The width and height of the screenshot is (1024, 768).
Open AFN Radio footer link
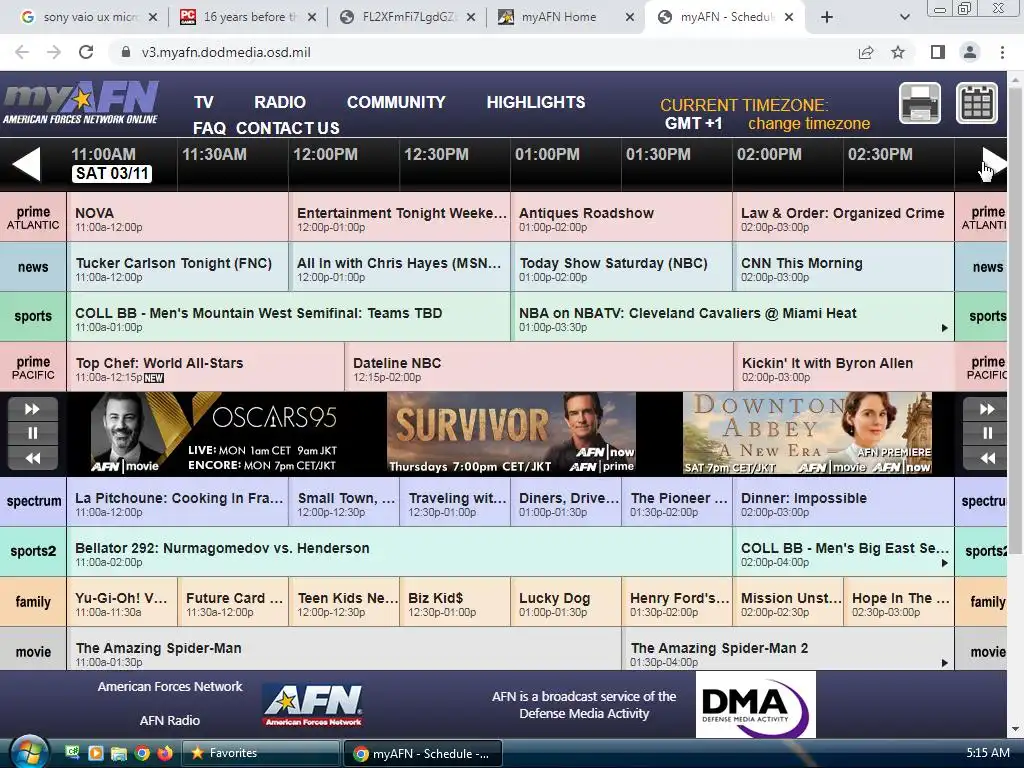[x=170, y=720]
